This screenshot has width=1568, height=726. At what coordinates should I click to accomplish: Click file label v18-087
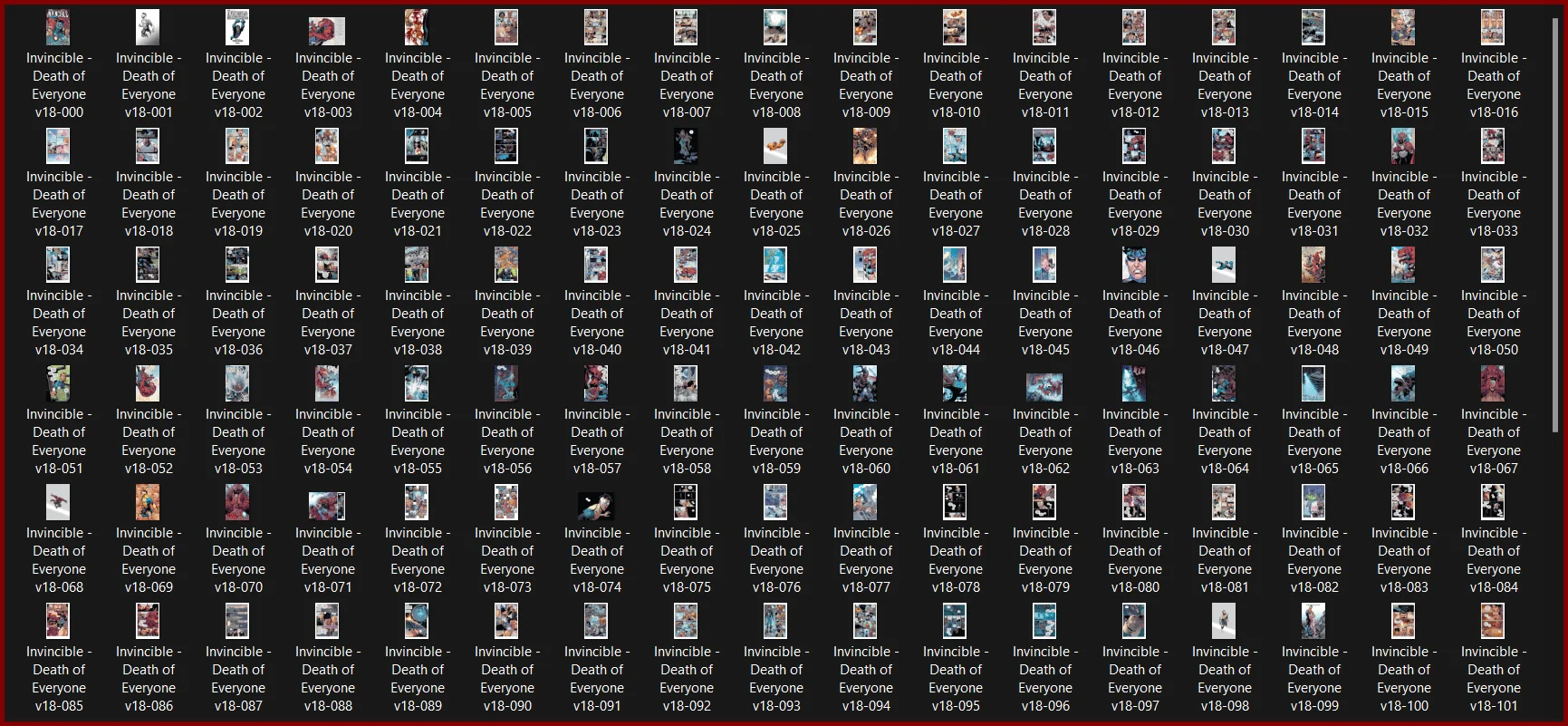(x=238, y=679)
